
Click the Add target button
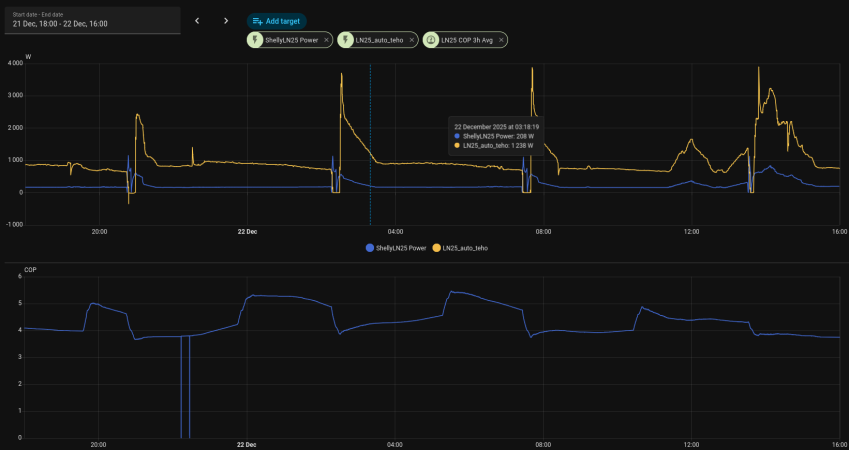click(277, 20)
